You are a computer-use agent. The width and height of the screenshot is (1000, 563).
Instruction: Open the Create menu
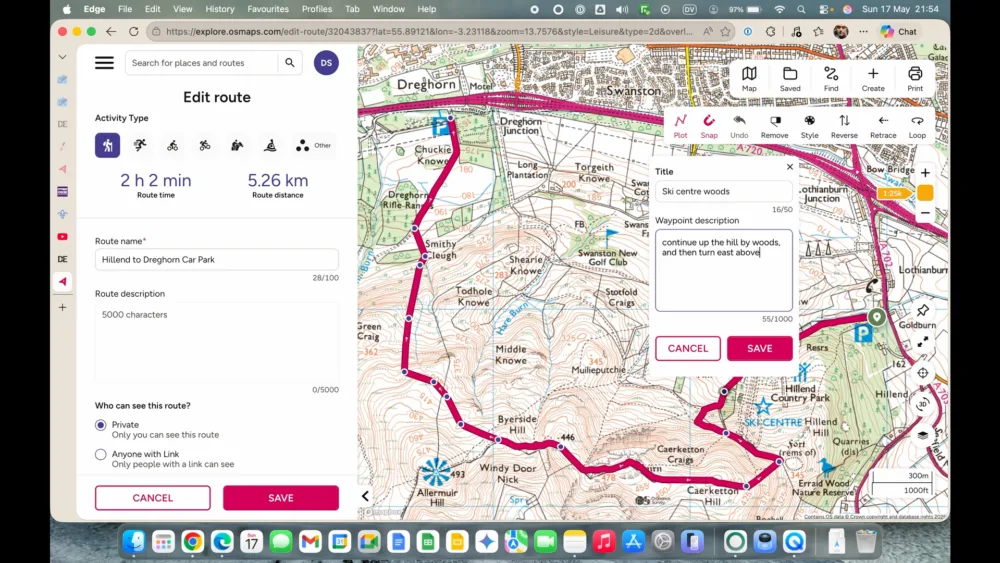[873, 79]
